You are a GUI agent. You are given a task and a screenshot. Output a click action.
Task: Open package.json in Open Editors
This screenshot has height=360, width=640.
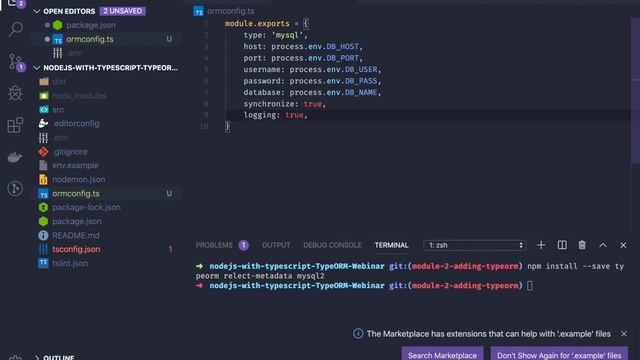[91, 25]
